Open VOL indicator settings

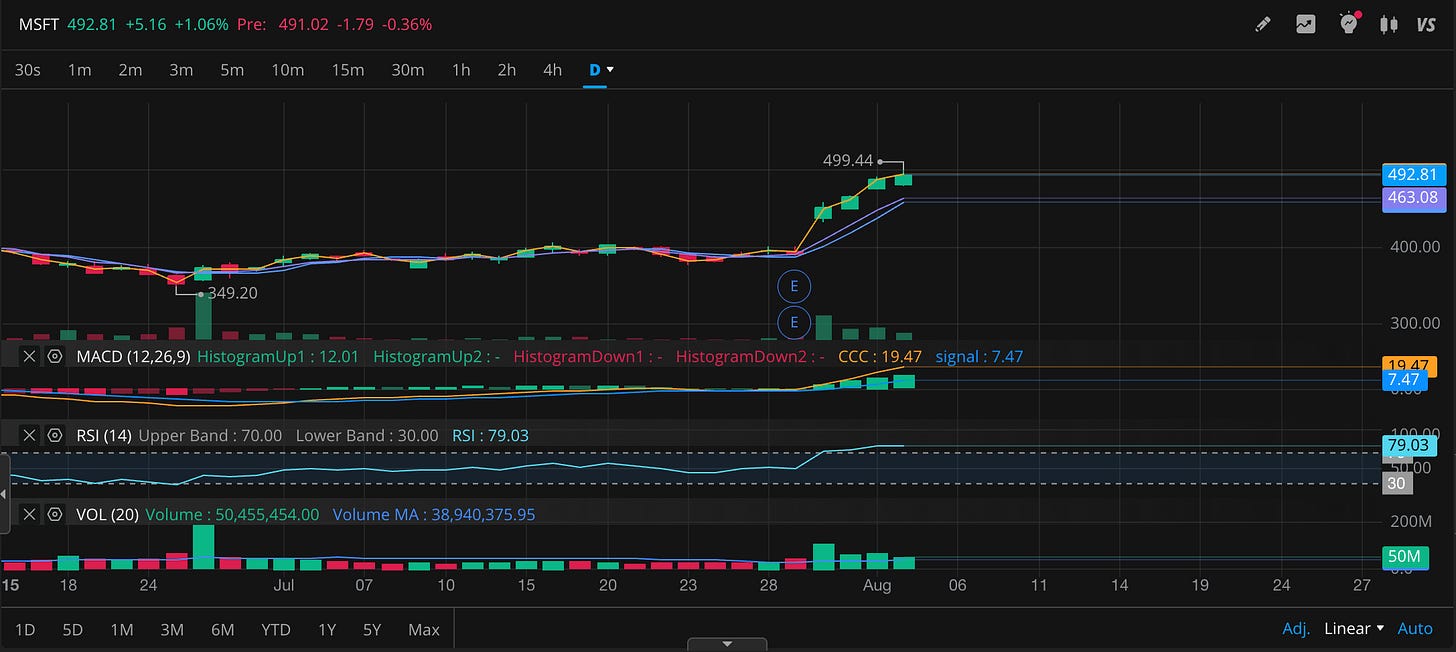(x=55, y=514)
